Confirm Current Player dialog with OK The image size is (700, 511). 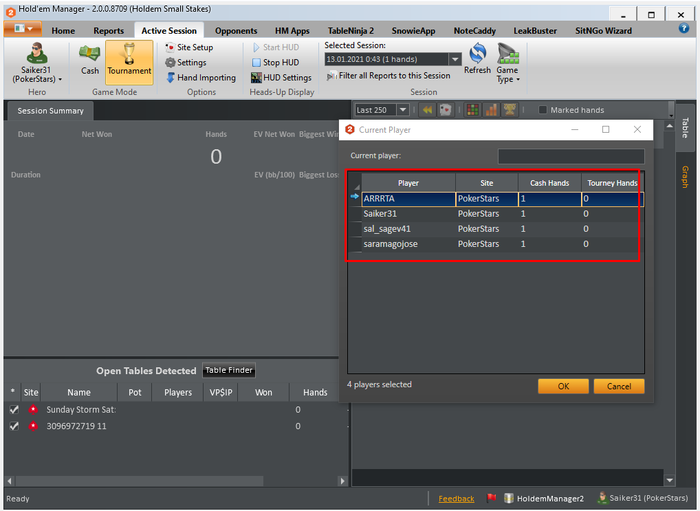(563, 386)
